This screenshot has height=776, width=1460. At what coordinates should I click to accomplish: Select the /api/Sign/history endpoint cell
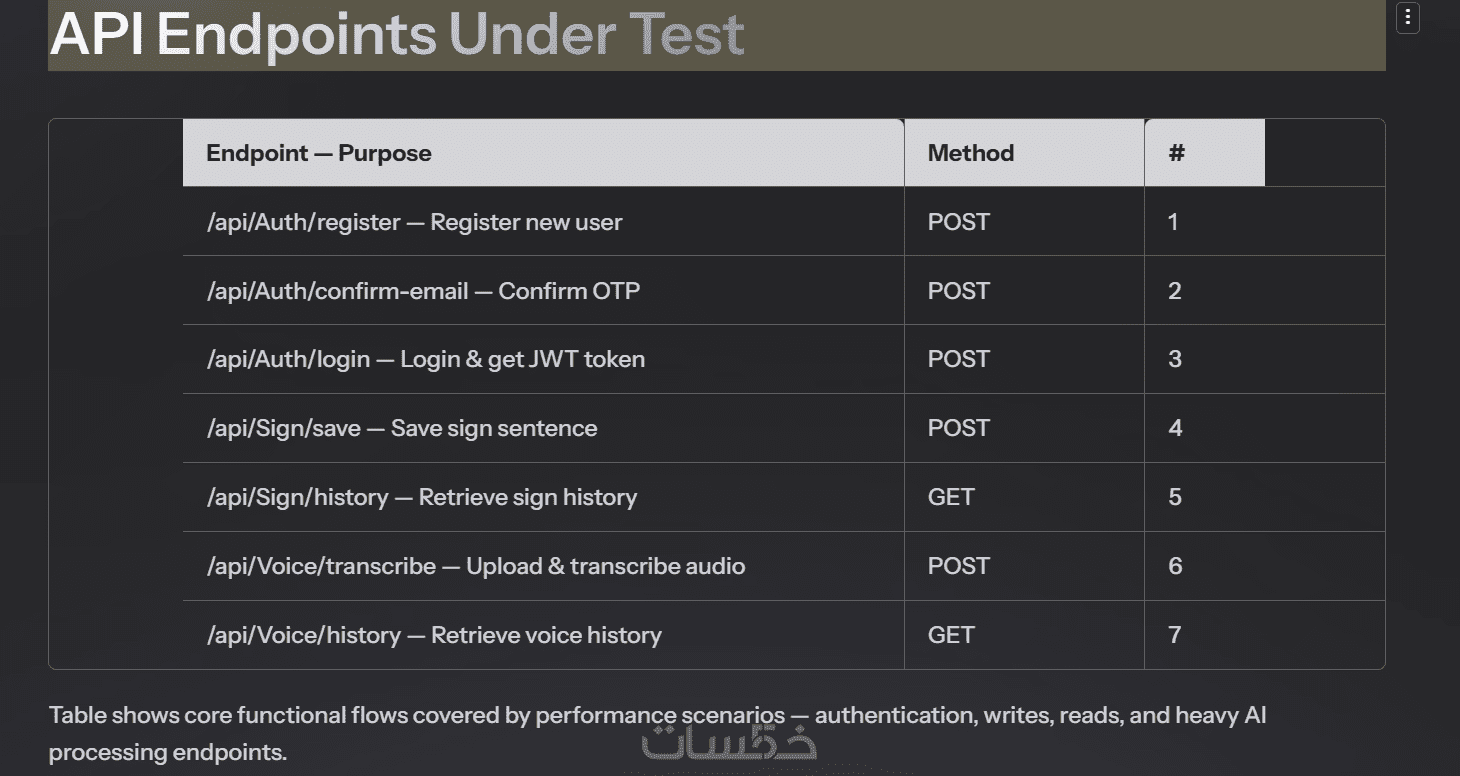tap(543, 497)
